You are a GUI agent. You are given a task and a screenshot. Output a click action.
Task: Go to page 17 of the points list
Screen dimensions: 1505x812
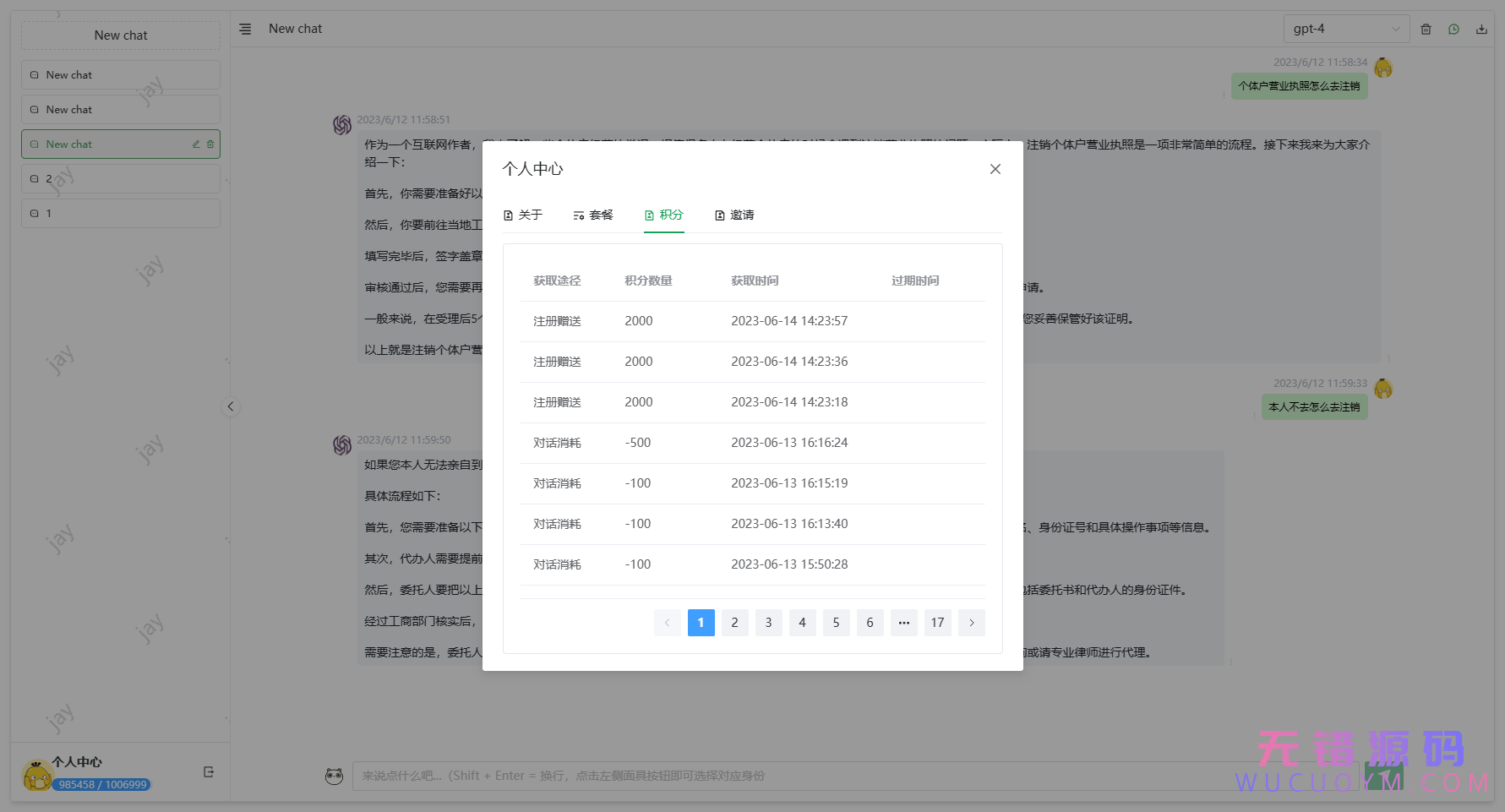(937, 623)
